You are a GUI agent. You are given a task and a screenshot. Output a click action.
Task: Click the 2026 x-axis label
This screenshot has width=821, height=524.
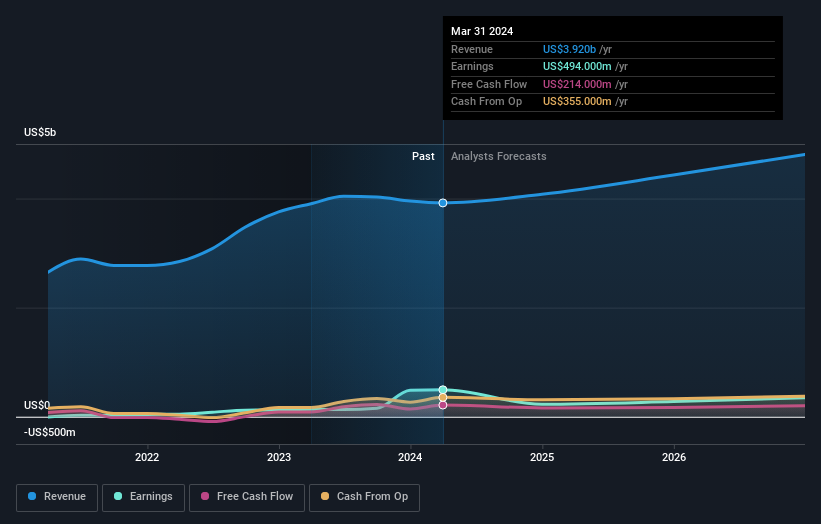pos(674,457)
